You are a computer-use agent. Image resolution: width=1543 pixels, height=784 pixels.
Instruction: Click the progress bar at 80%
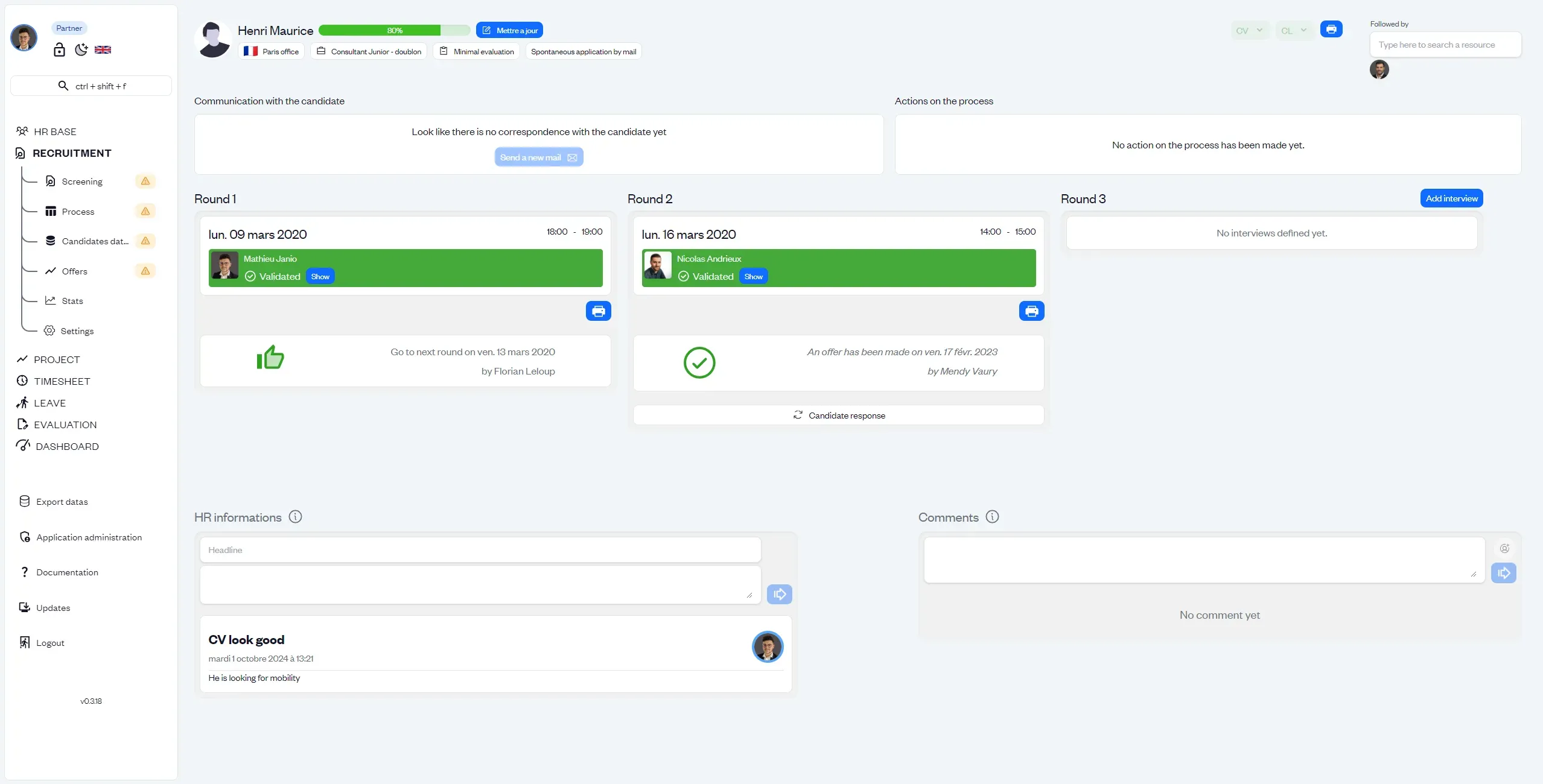[x=394, y=30]
